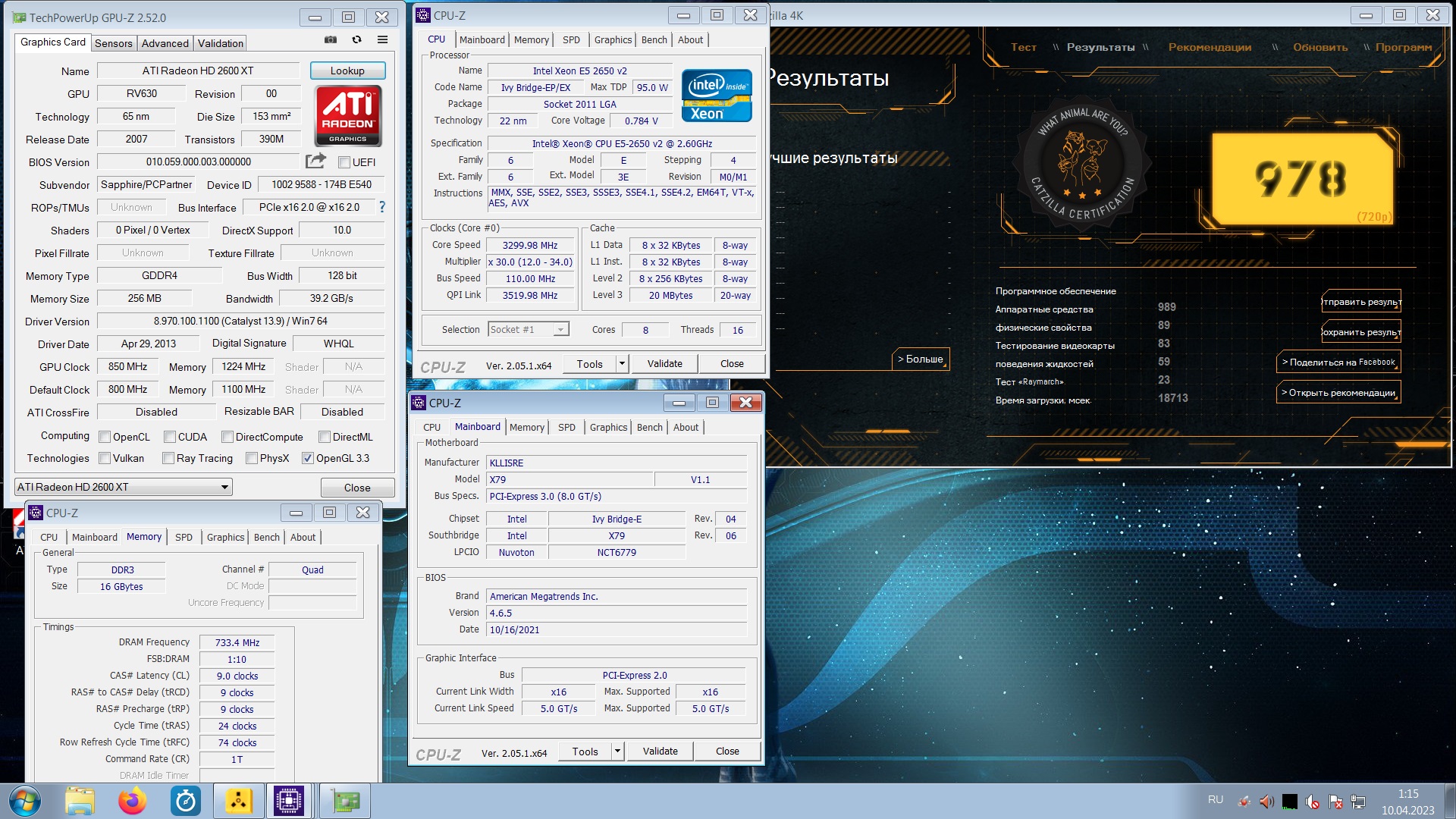
Task: Open the Socket #1 selection dropdown
Action: tap(529, 329)
